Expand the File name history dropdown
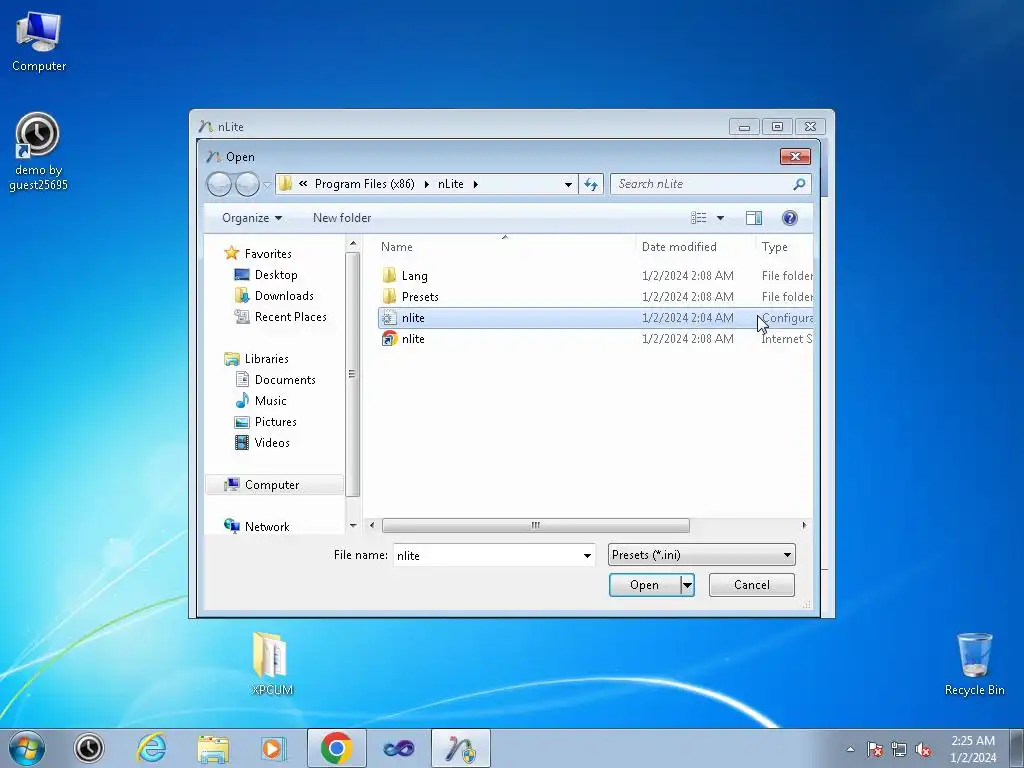Screen dimensions: 1024x768 [x=587, y=556]
